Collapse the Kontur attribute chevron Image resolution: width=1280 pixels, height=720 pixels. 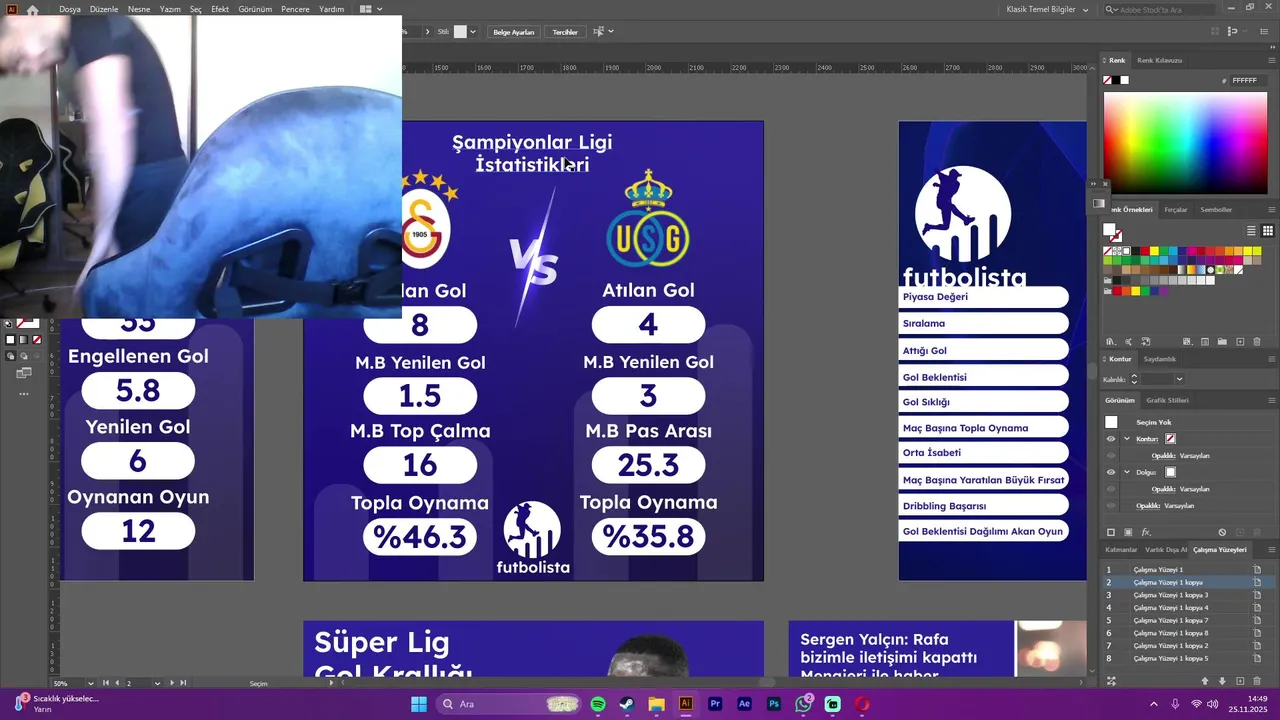click(x=1127, y=439)
